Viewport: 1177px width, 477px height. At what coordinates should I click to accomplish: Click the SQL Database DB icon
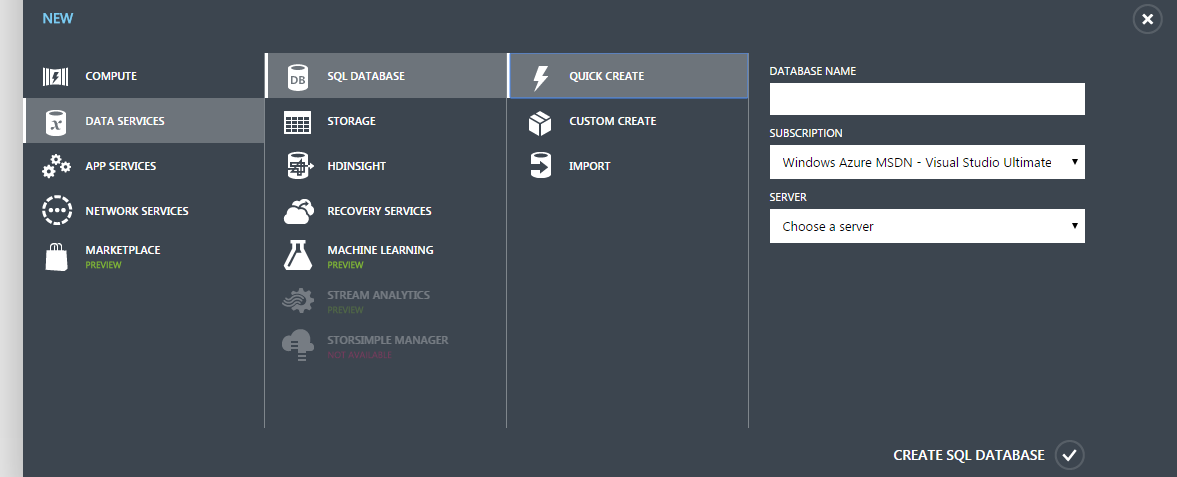pos(298,77)
